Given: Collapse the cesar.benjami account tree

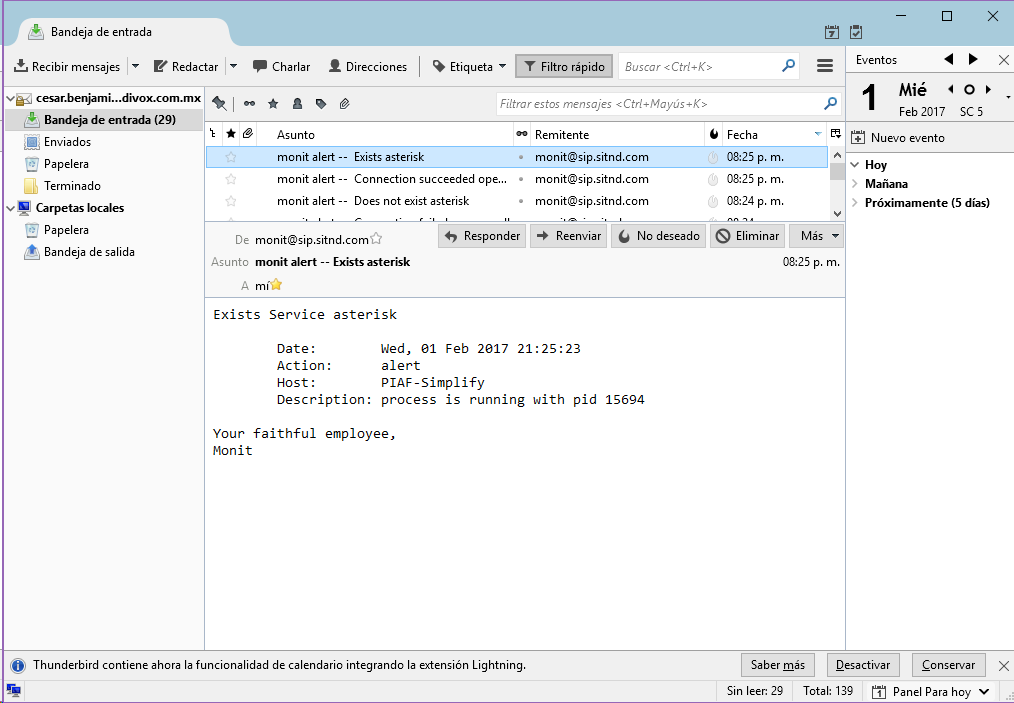Looking at the screenshot, I should 10,98.
